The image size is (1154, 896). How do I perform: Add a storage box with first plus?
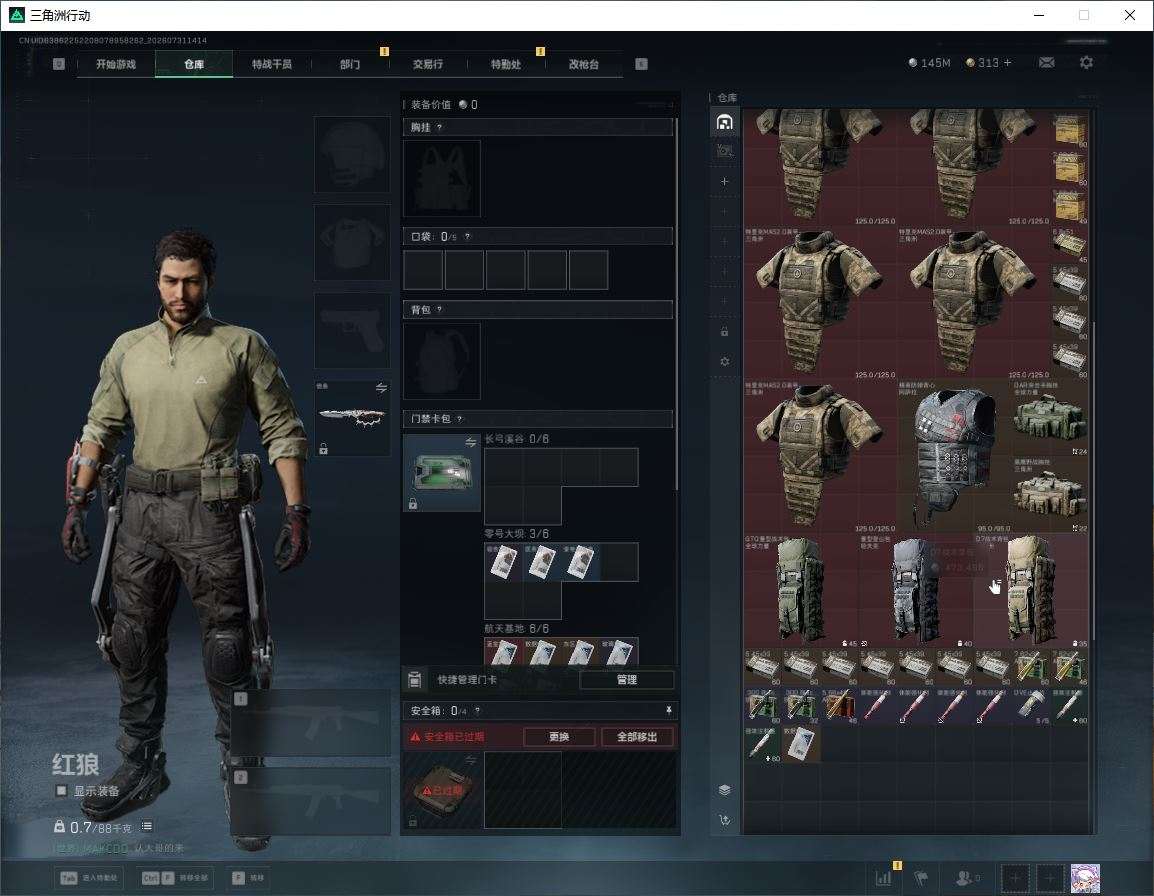click(x=725, y=181)
